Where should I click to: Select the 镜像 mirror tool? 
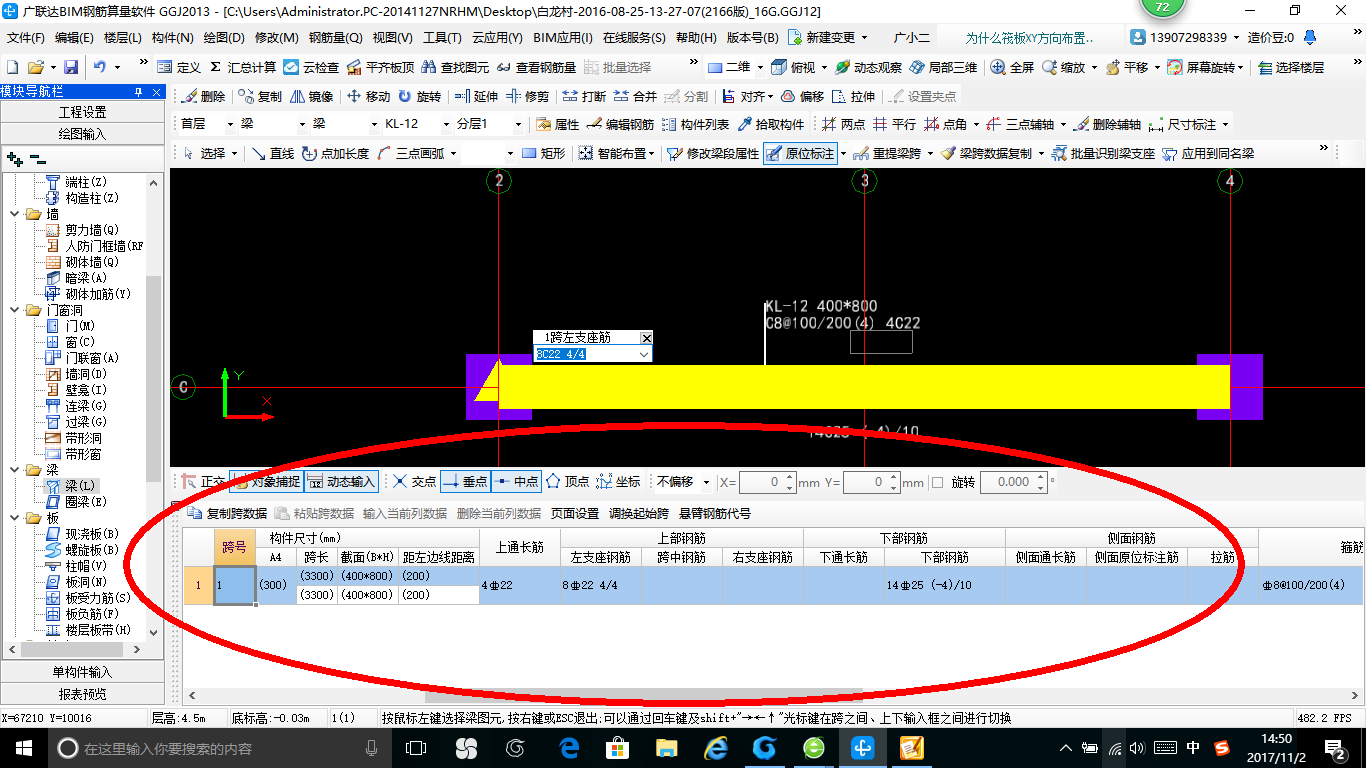pos(311,96)
